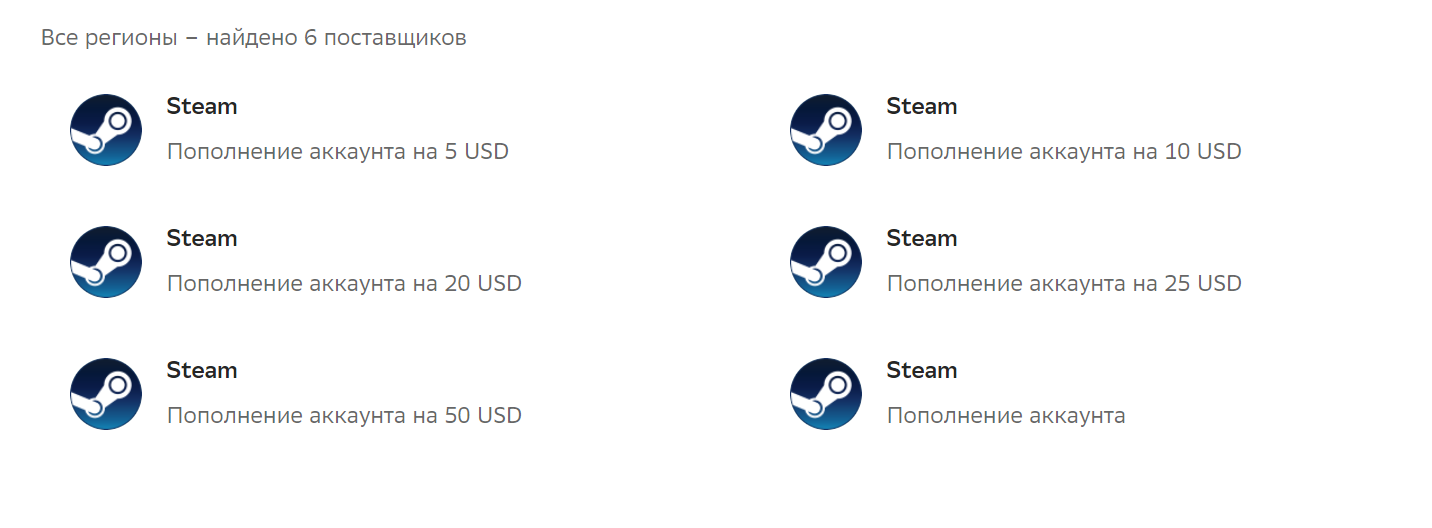Open 'Пополнение аккаунта на 5 USD' link

[x=337, y=152]
